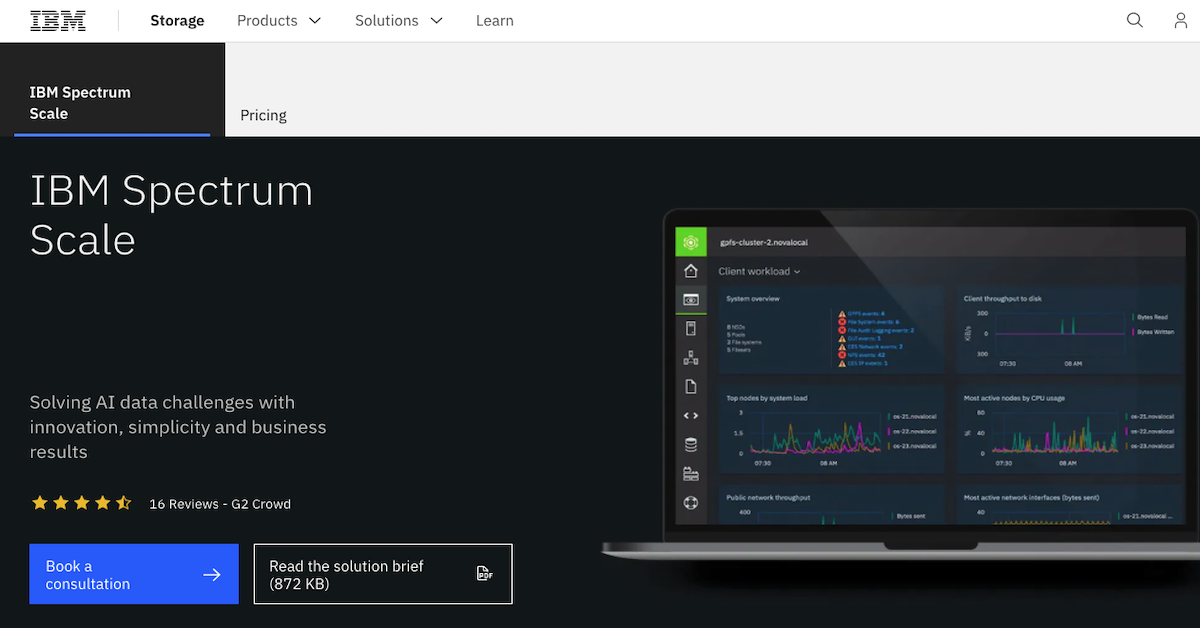The height and width of the screenshot is (628, 1200).
Task: Open the Learn menu item
Action: 494,20
